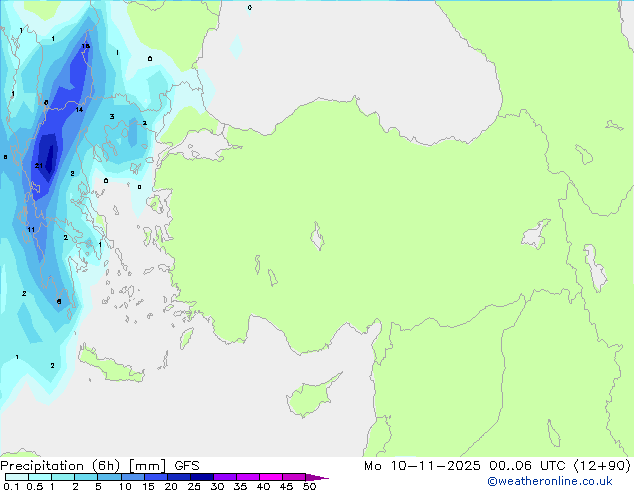
Task: Click the '11' precipitation value on the map
Action: (x=31, y=230)
